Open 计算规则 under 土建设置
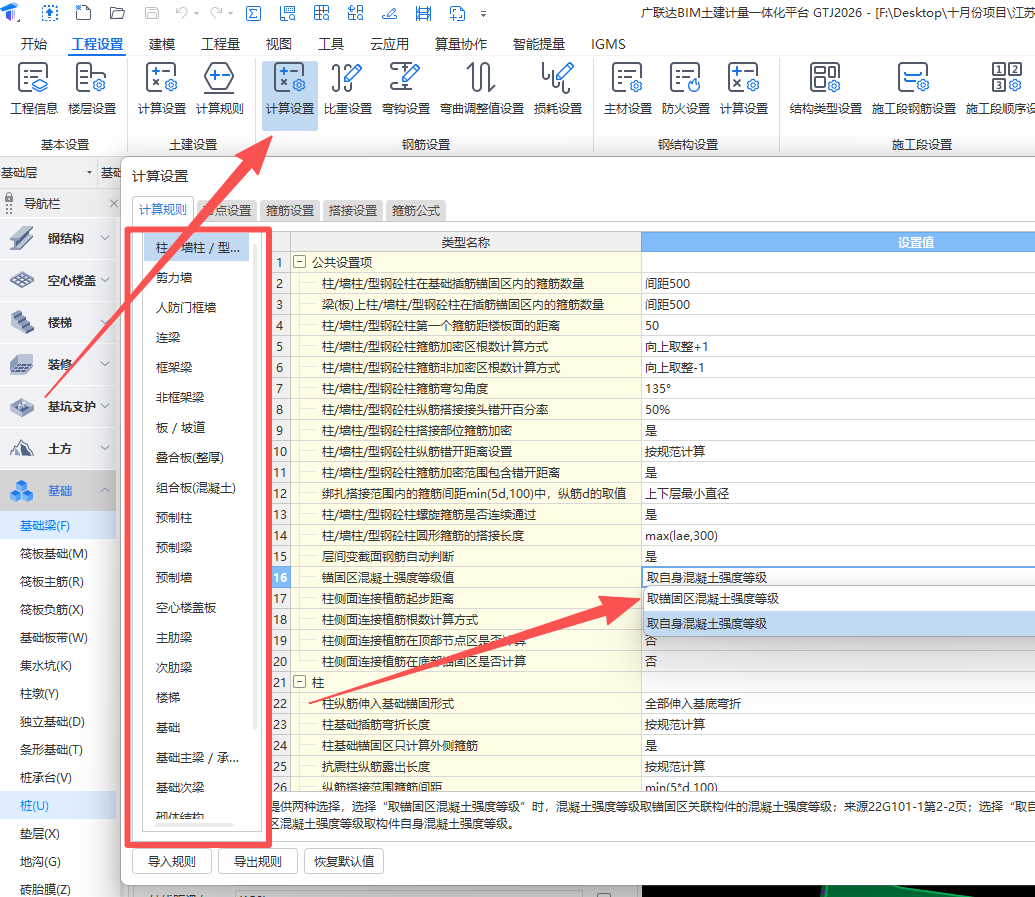Image resolution: width=1035 pixels, height=897 pixels. click(x=220, y=89)
